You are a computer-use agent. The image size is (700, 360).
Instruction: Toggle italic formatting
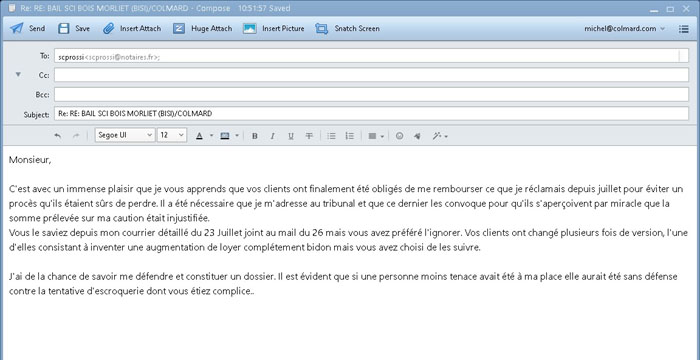point(272,136)
